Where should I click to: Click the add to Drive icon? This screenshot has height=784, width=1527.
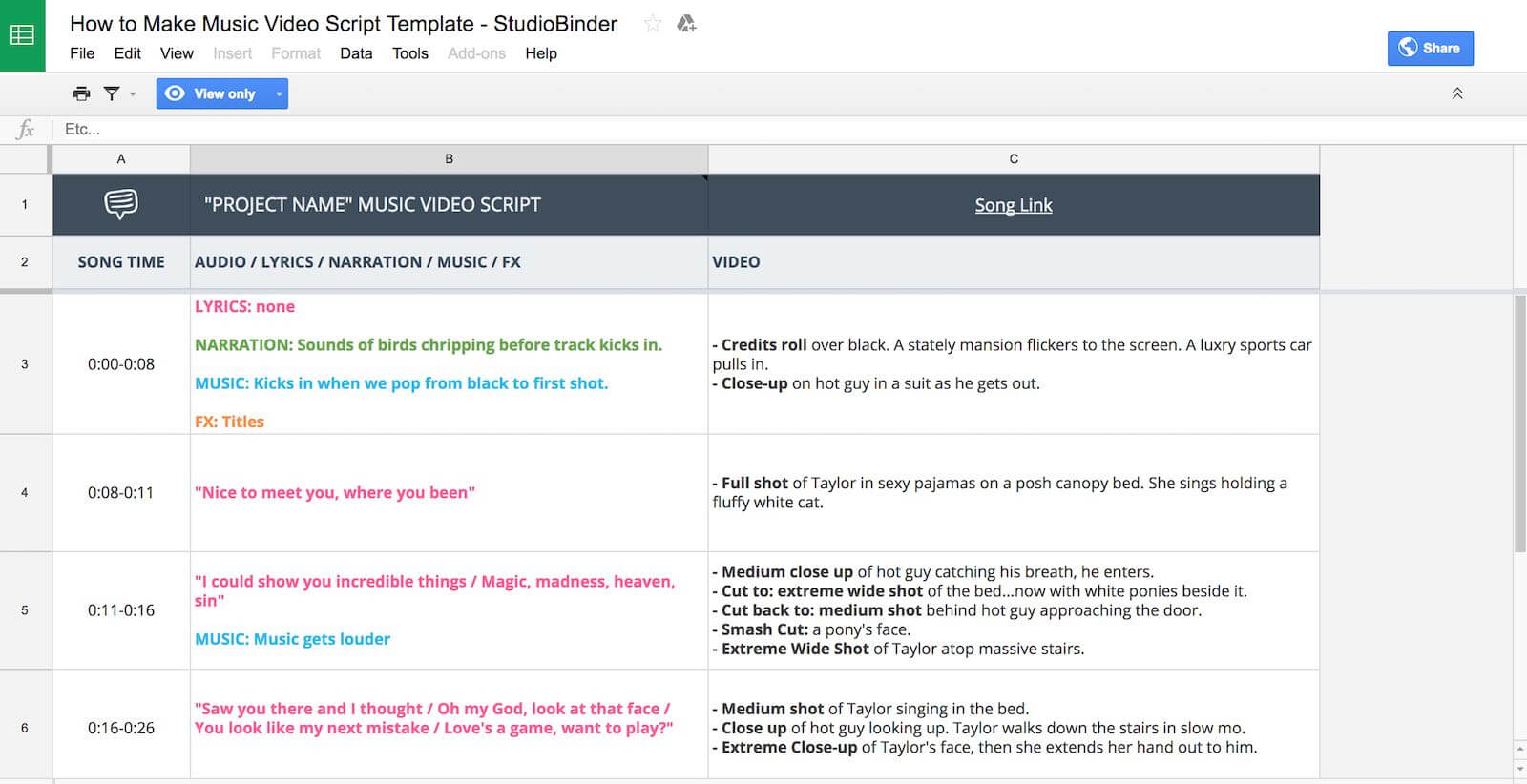(686, 24)
